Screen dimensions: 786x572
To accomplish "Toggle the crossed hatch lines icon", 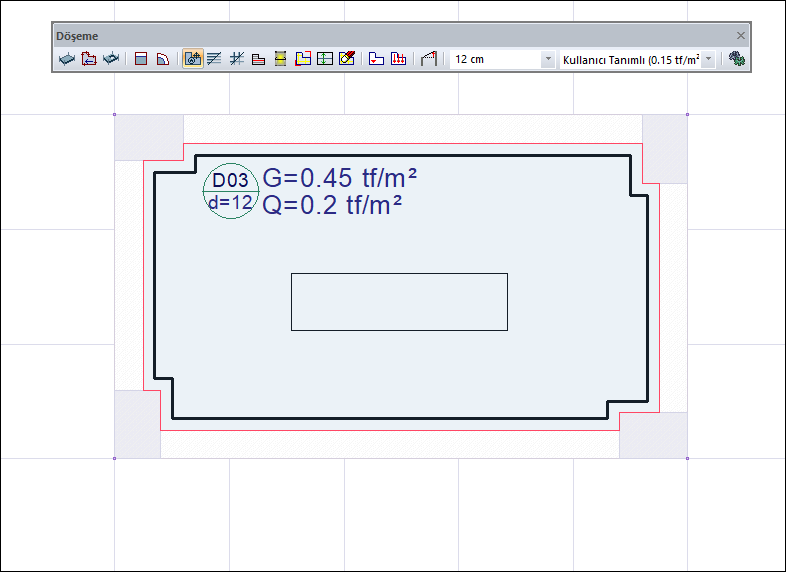I will click(237, 59).
